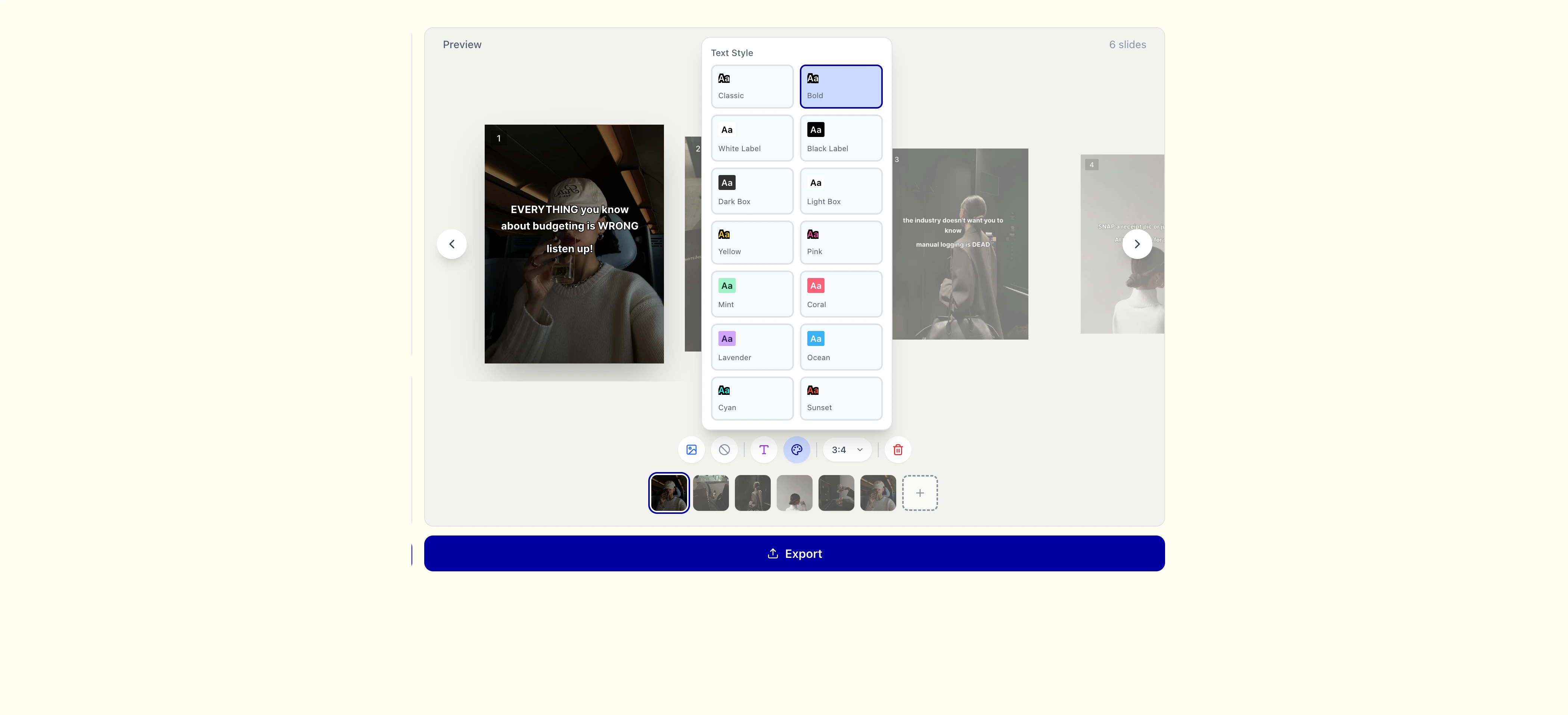
Task: Delete slide with the trash icon
Action: pos(898,450)
